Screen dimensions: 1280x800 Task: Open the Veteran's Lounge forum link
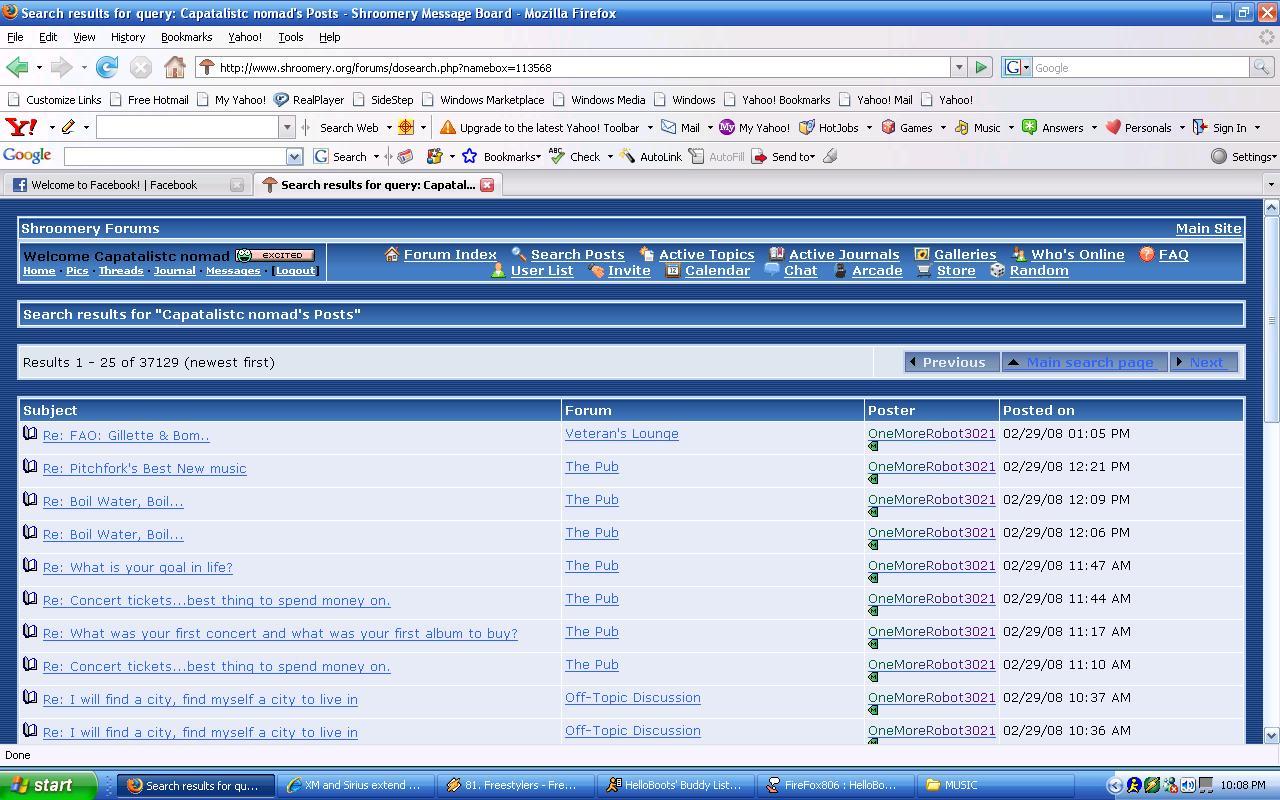(x=622, y=434)
